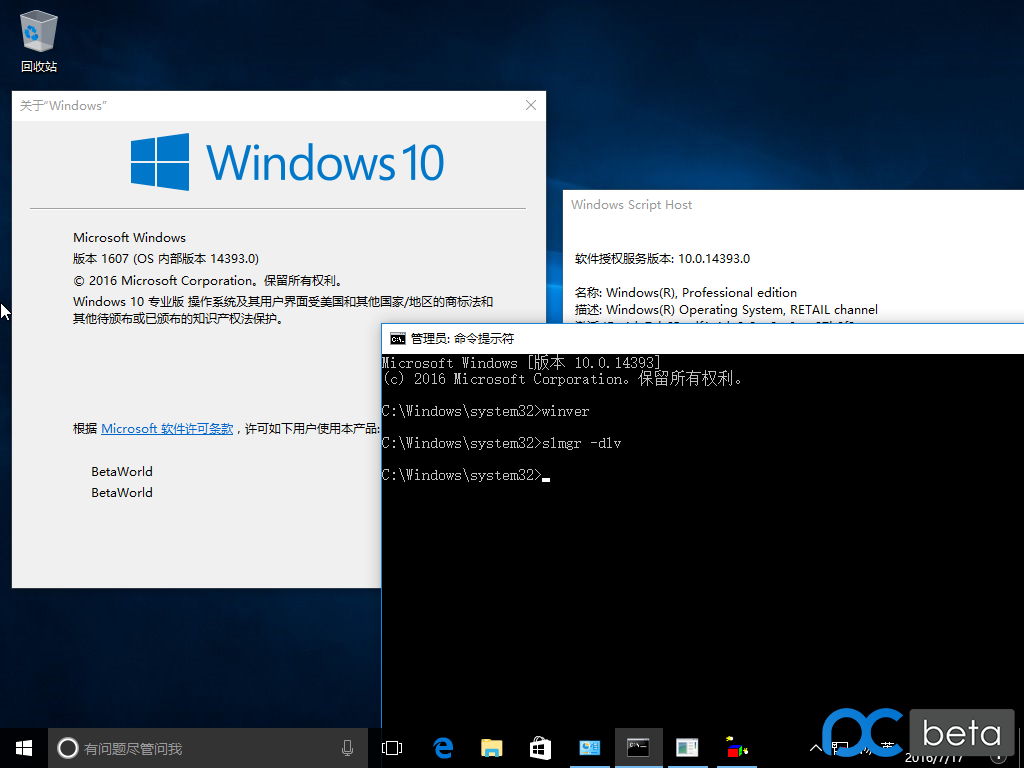Click the '描述: Windows(R) Operating System, RETAIL channel' line

tap(726, 310)
